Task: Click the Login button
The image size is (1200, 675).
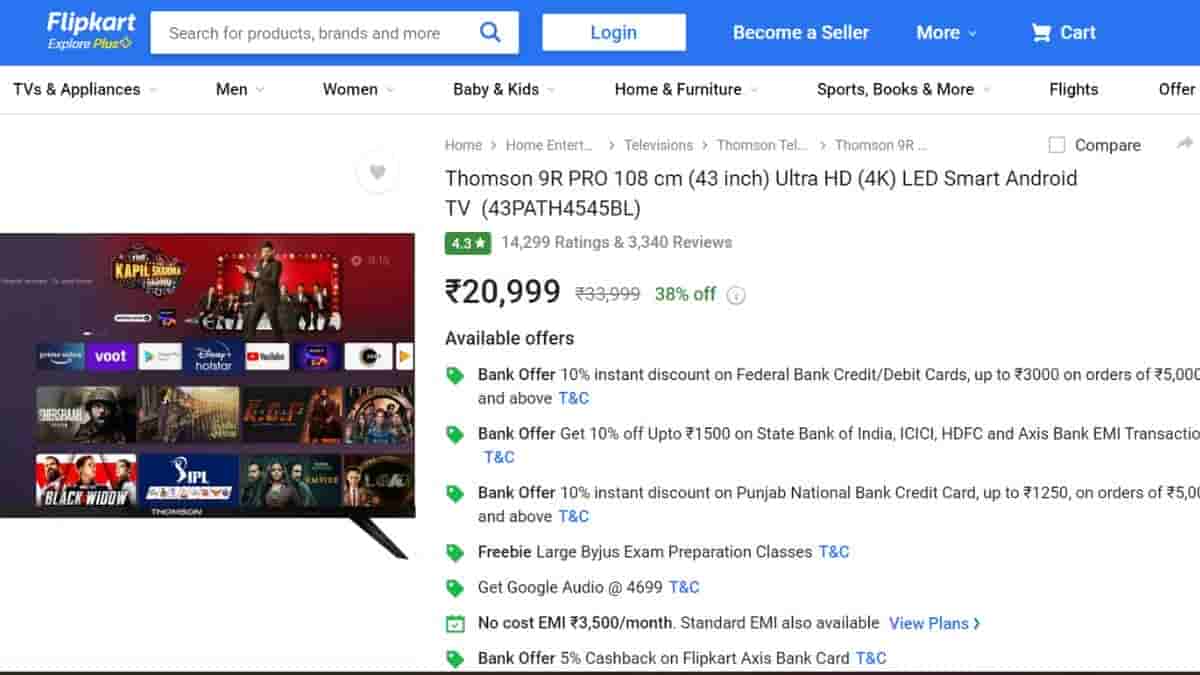Action: coord(614,32)
